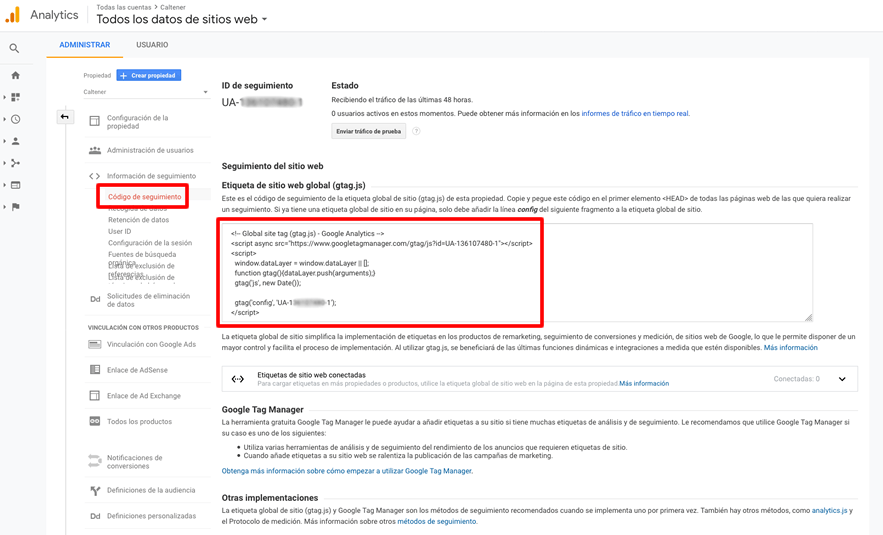This screenshot has height=535, width=883.
Task: Click inside the gtag.js tracking code text box
Action: click(x=517, y=273)
